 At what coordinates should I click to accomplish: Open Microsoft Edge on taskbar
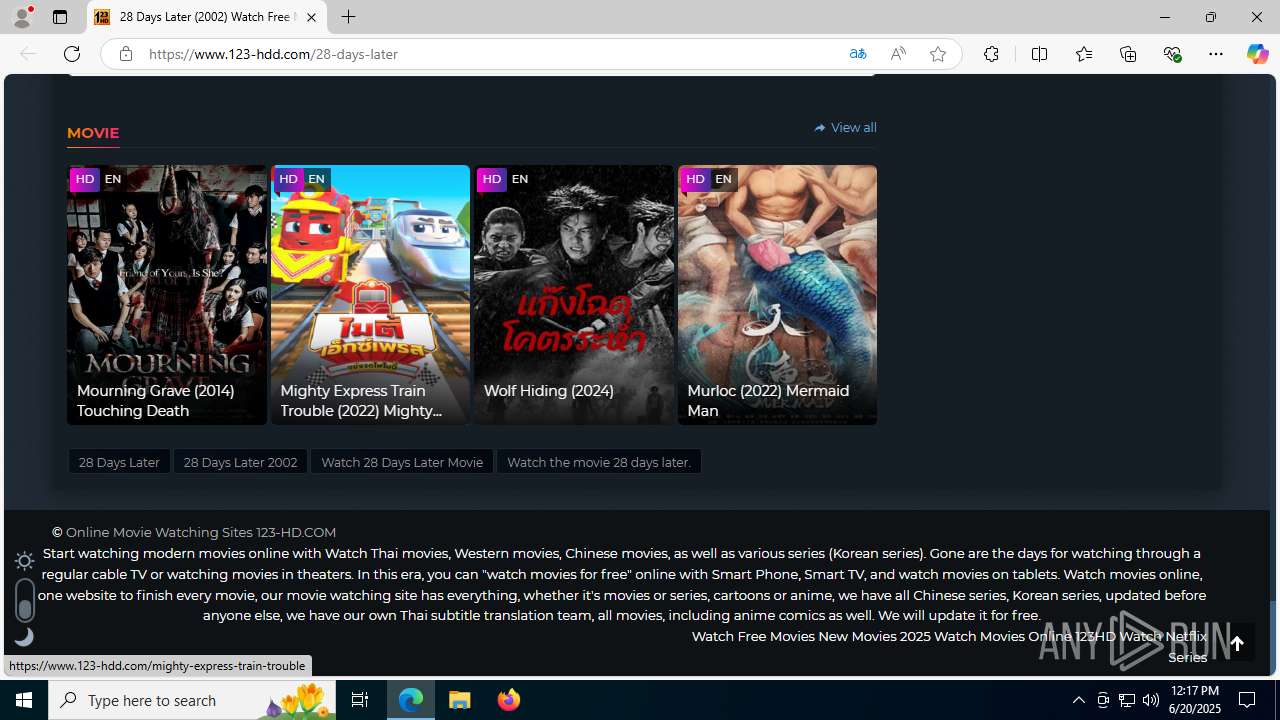point(411,700)
